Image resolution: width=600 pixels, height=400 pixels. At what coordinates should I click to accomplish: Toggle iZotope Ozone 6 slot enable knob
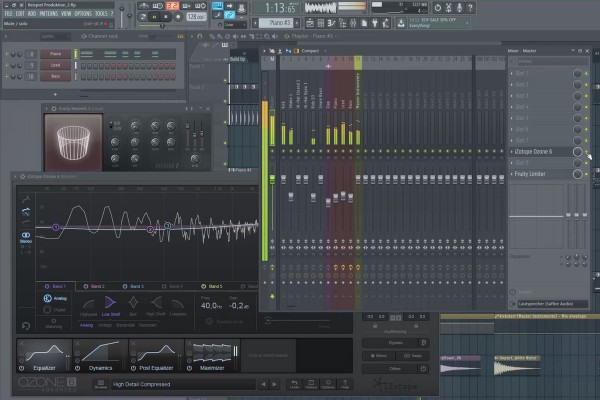click(577, 152)
